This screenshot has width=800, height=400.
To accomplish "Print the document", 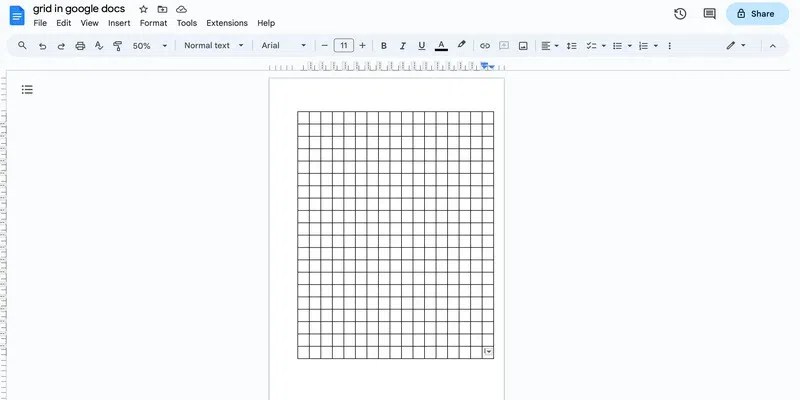I will click(80, 46).
